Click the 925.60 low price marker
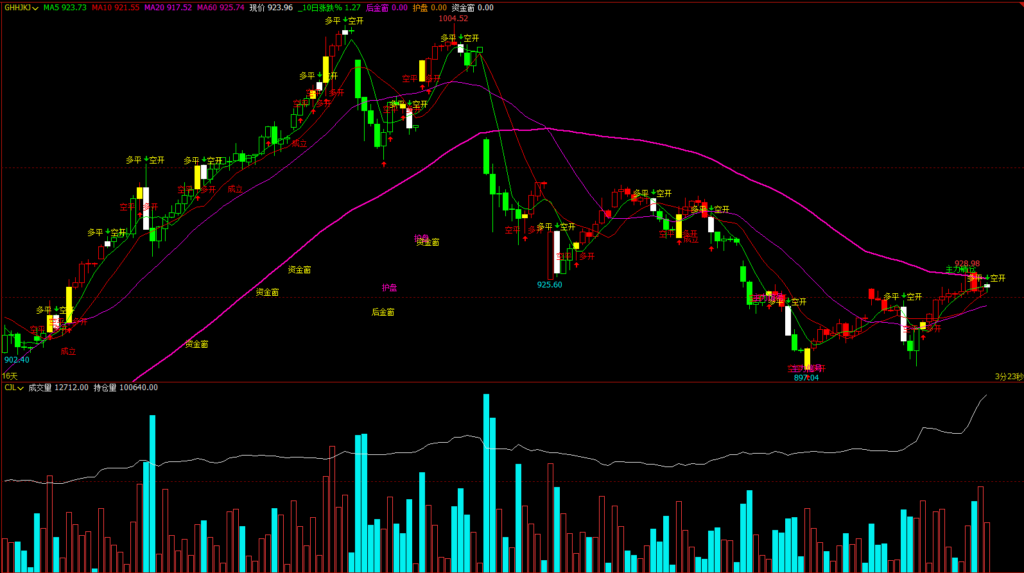Screen dimensions: 1024x573 [549, 284]
